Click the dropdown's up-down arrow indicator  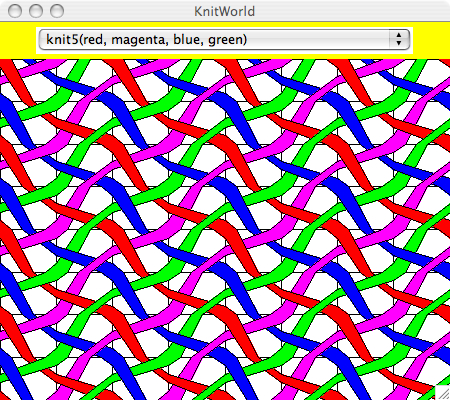[399, 39]
